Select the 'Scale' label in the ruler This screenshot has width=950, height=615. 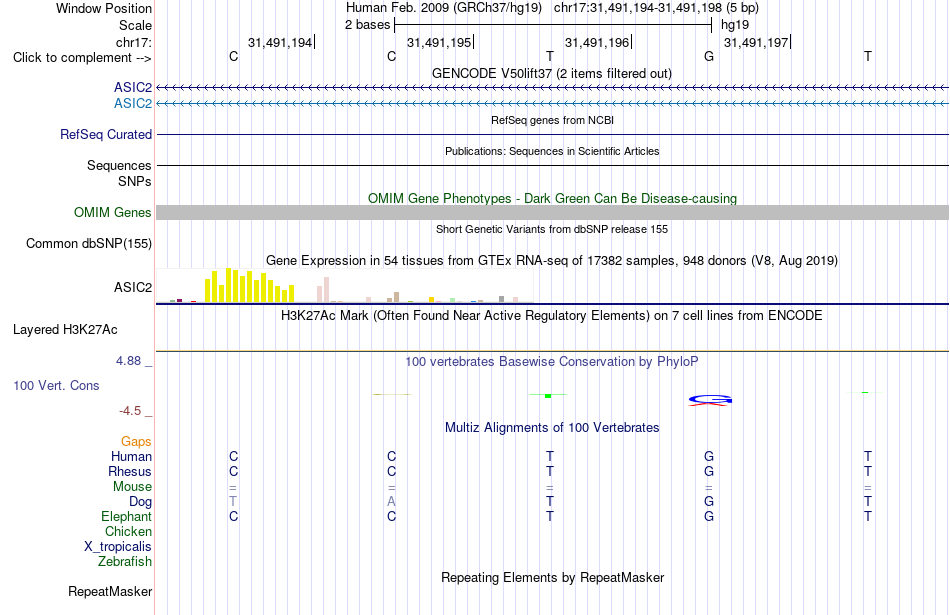[135, 25]
